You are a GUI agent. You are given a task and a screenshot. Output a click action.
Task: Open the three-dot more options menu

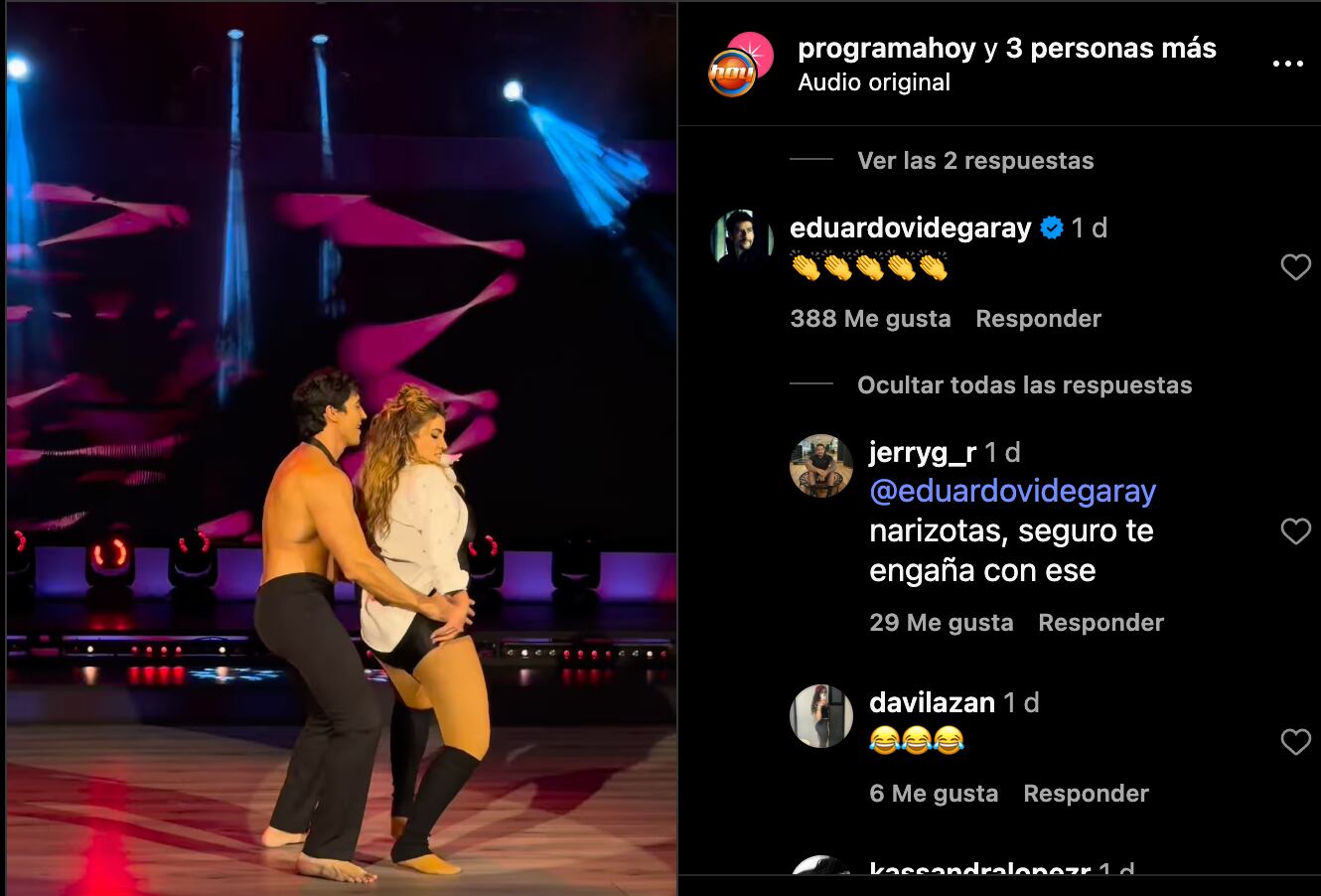[x=1287, y=64]
